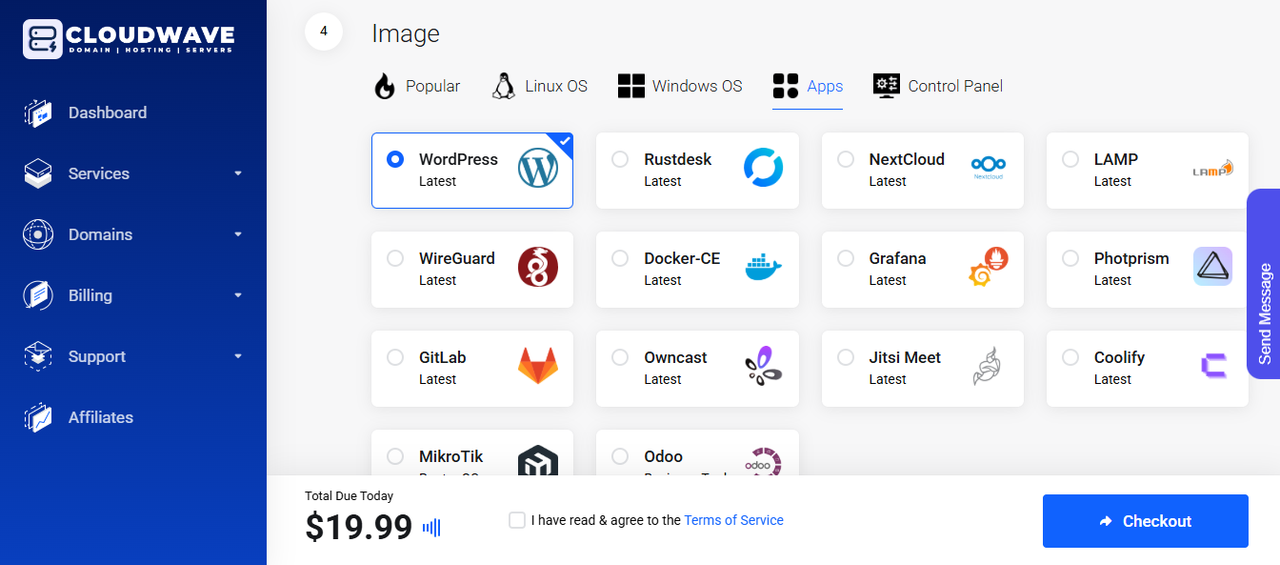Expand the Billing menu arrow
The image size is (1280, 565).
(x=238, y=296)
